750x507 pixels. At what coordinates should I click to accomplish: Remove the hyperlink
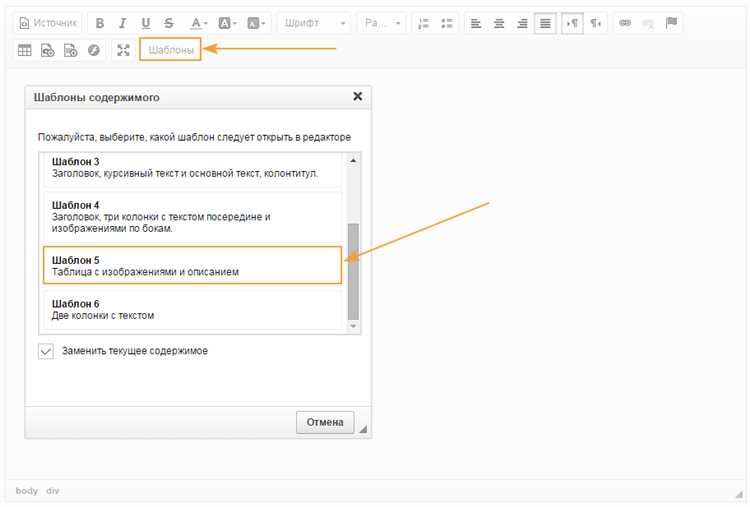[x=648, y=23]
